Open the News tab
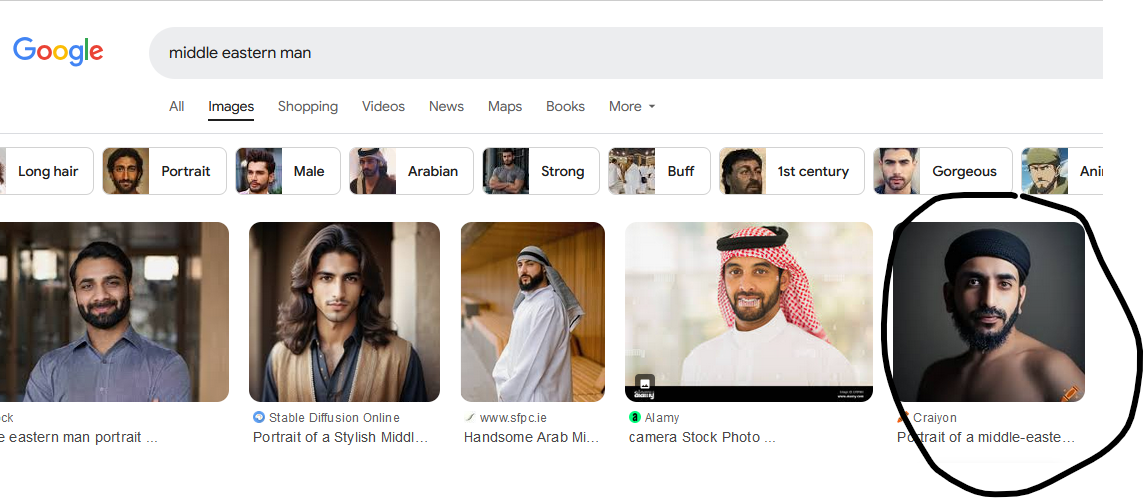Viewport: 1144px width, 499px height. tap(446, 107)
